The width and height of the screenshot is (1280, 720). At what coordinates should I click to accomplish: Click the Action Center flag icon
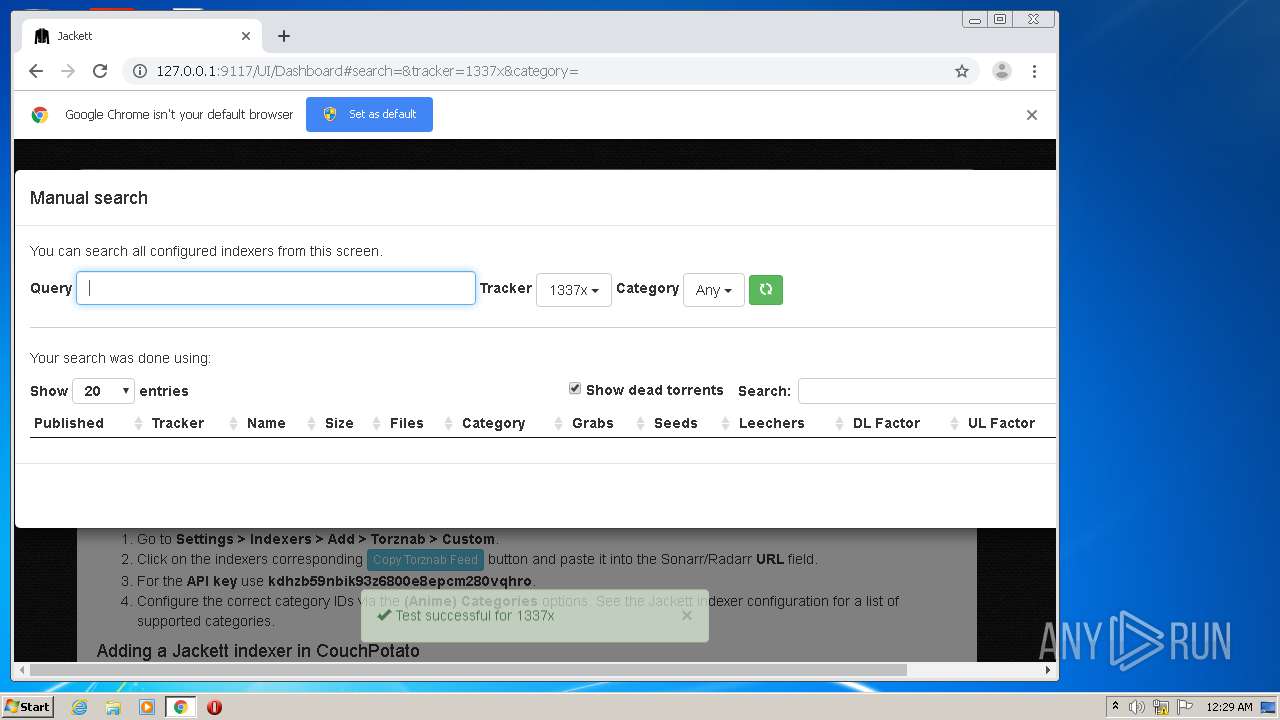click(1185, 707)
